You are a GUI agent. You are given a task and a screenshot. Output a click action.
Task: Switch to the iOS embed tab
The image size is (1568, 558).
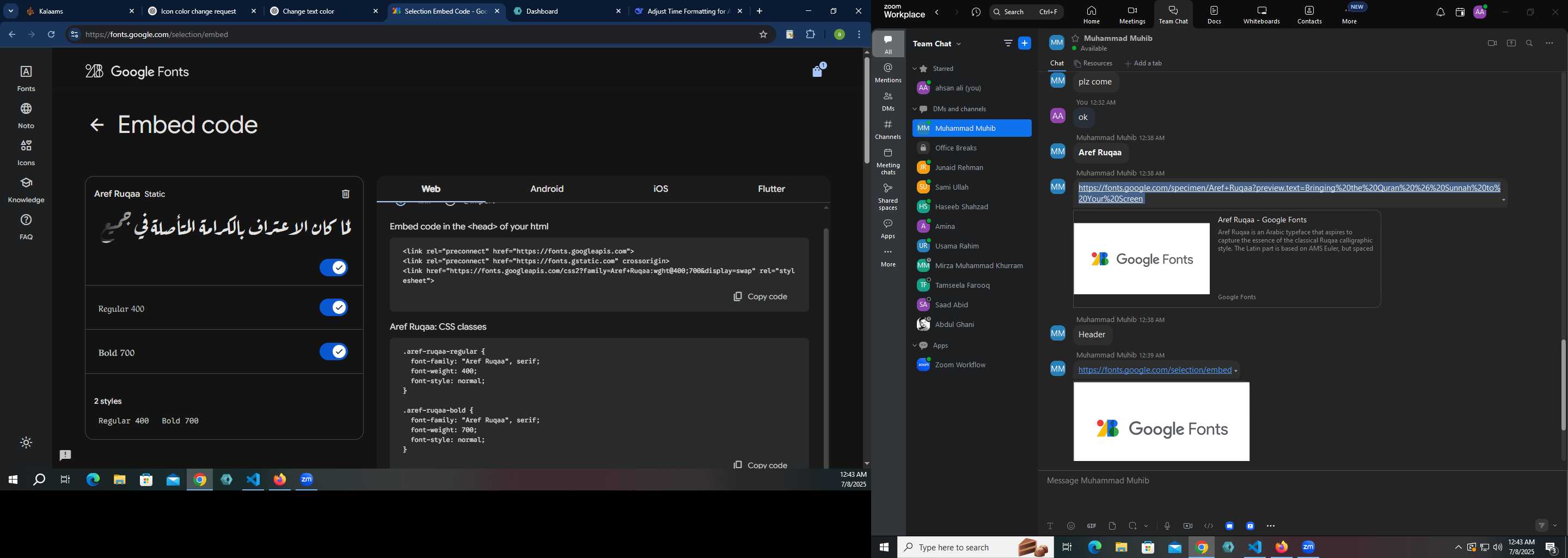click(x=660, y=189)
